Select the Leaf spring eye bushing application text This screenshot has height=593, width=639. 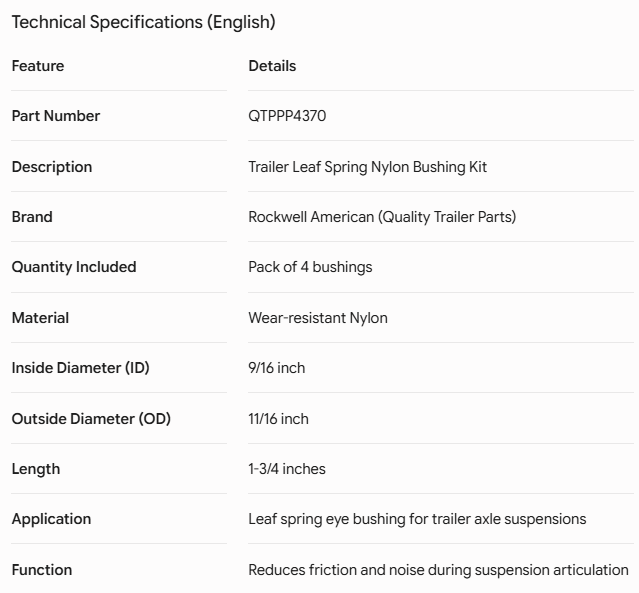pos(417,519)
